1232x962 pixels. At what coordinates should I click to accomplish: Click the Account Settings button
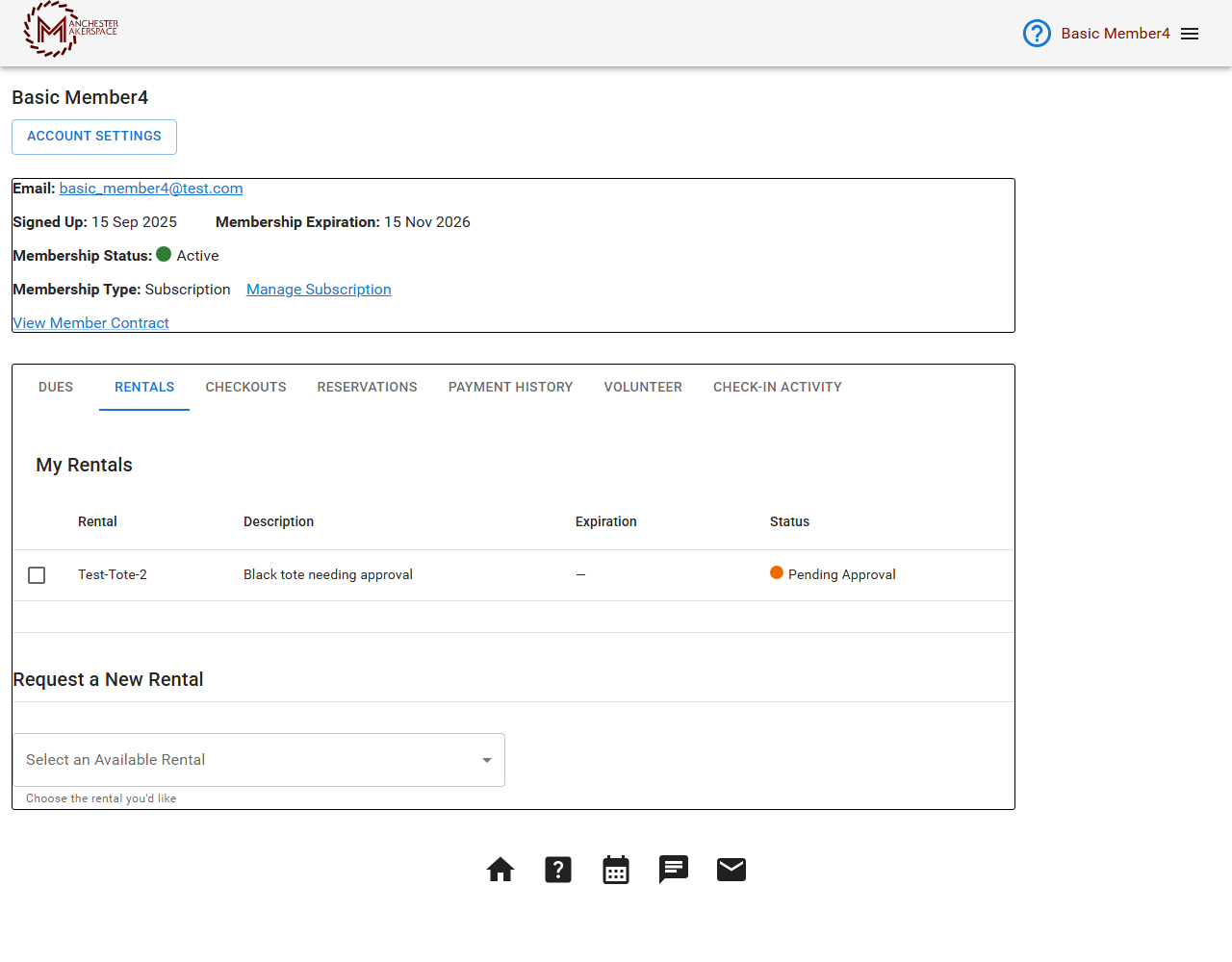(94, 137)
